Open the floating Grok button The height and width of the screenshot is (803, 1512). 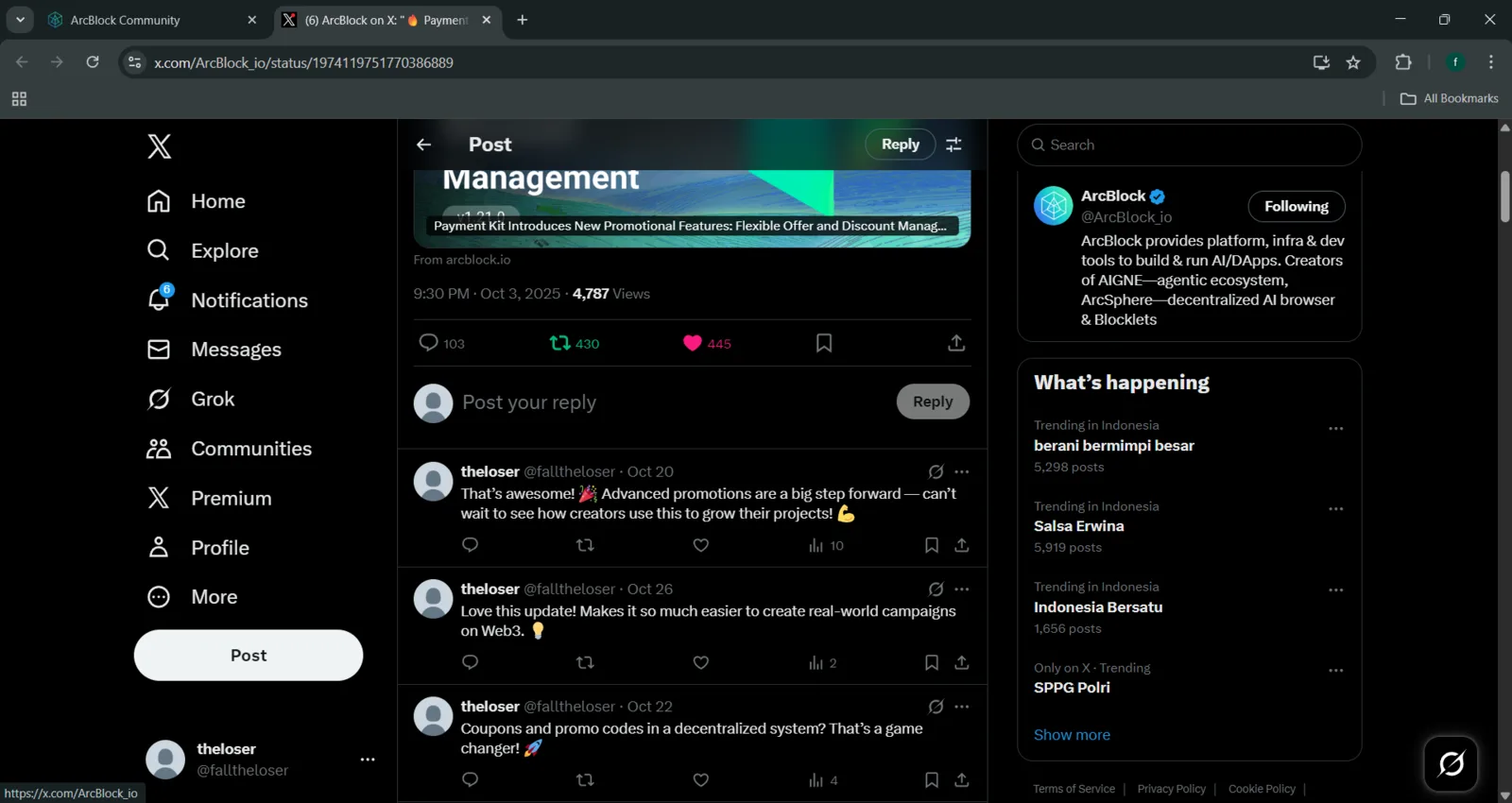point(1451,763)
